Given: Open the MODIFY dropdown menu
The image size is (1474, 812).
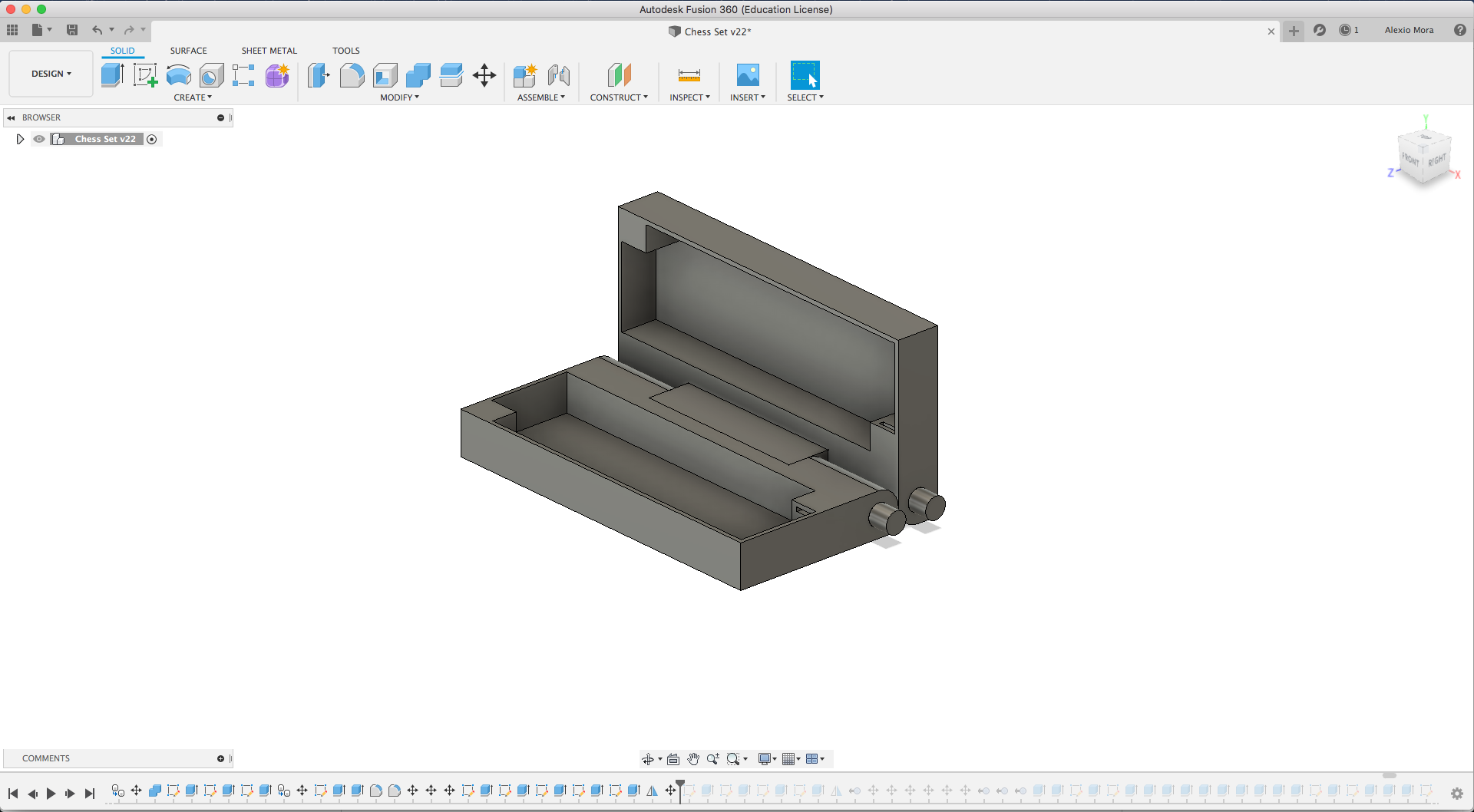Looking at the screenshot, I should pyautogui.click(x=399, y=97).
